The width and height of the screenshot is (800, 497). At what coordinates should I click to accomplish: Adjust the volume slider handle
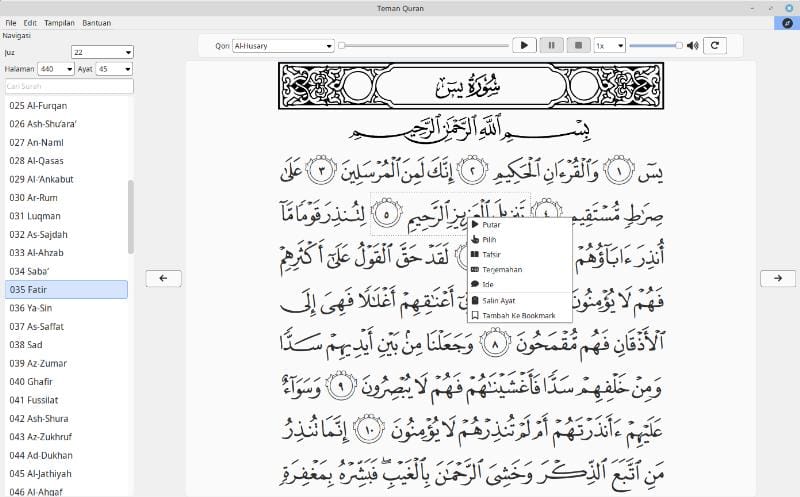(679, 45)
